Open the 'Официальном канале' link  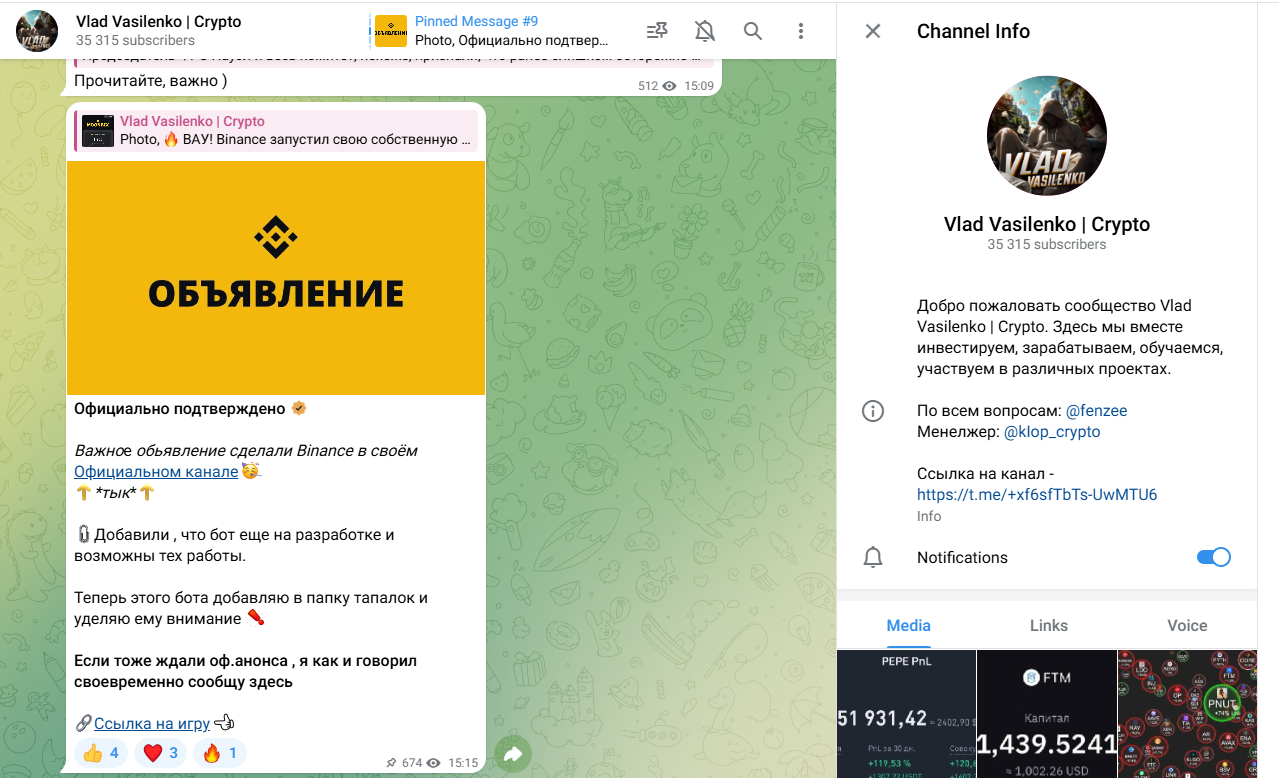click(x=156, y=472)
